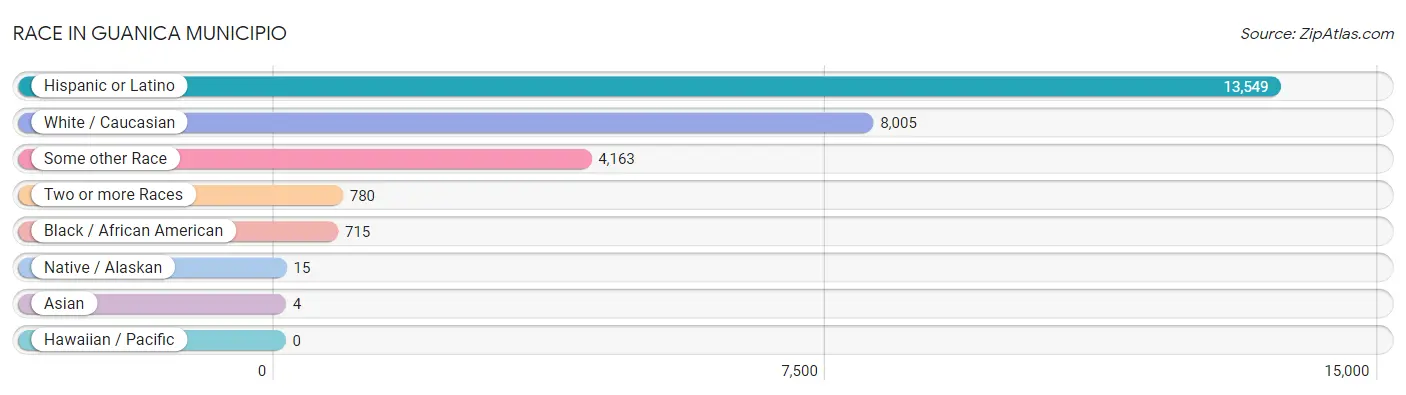Select the Two or more Races label

point(113,195)
